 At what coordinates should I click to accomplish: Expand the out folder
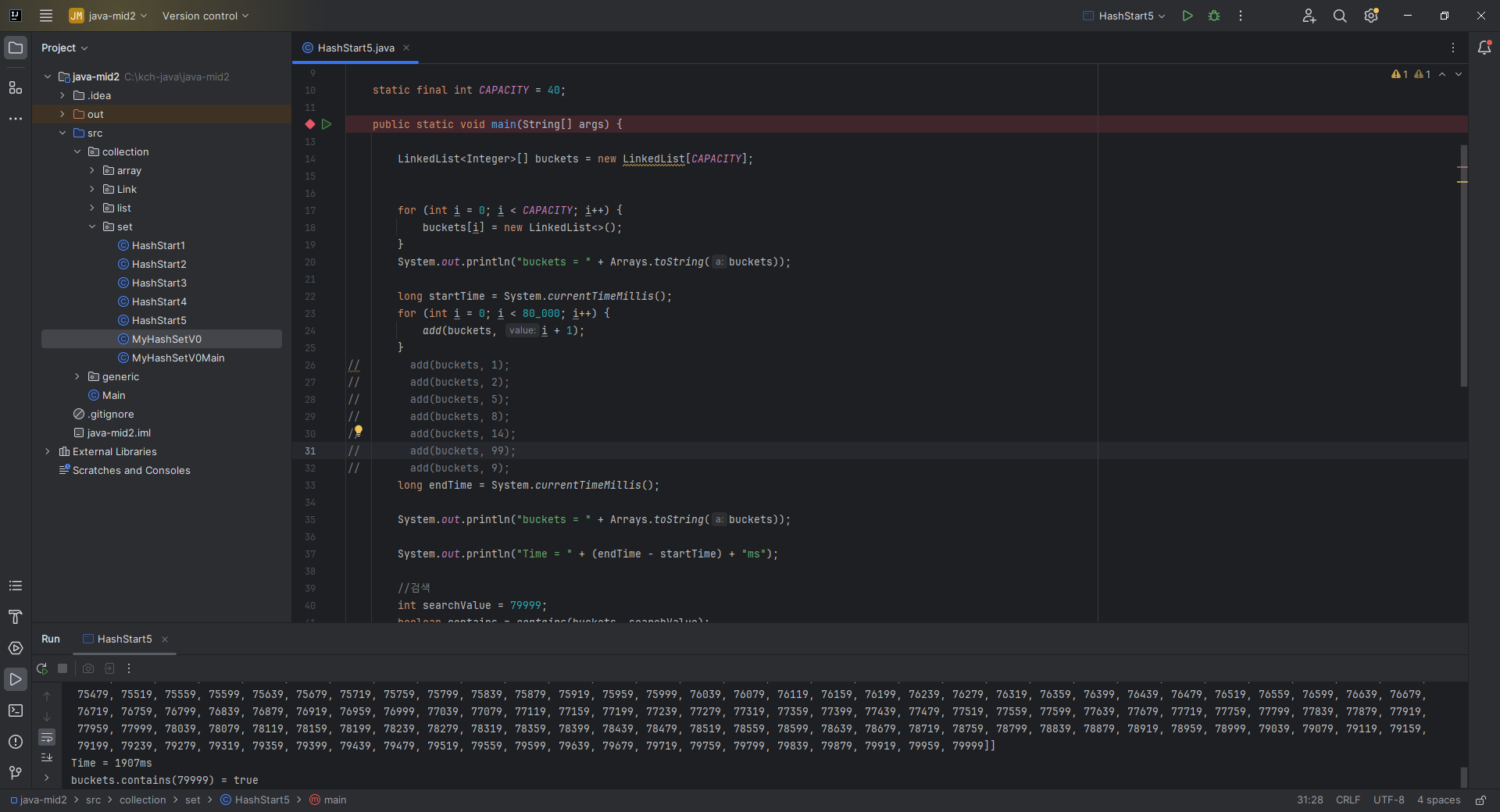[62, 114]
